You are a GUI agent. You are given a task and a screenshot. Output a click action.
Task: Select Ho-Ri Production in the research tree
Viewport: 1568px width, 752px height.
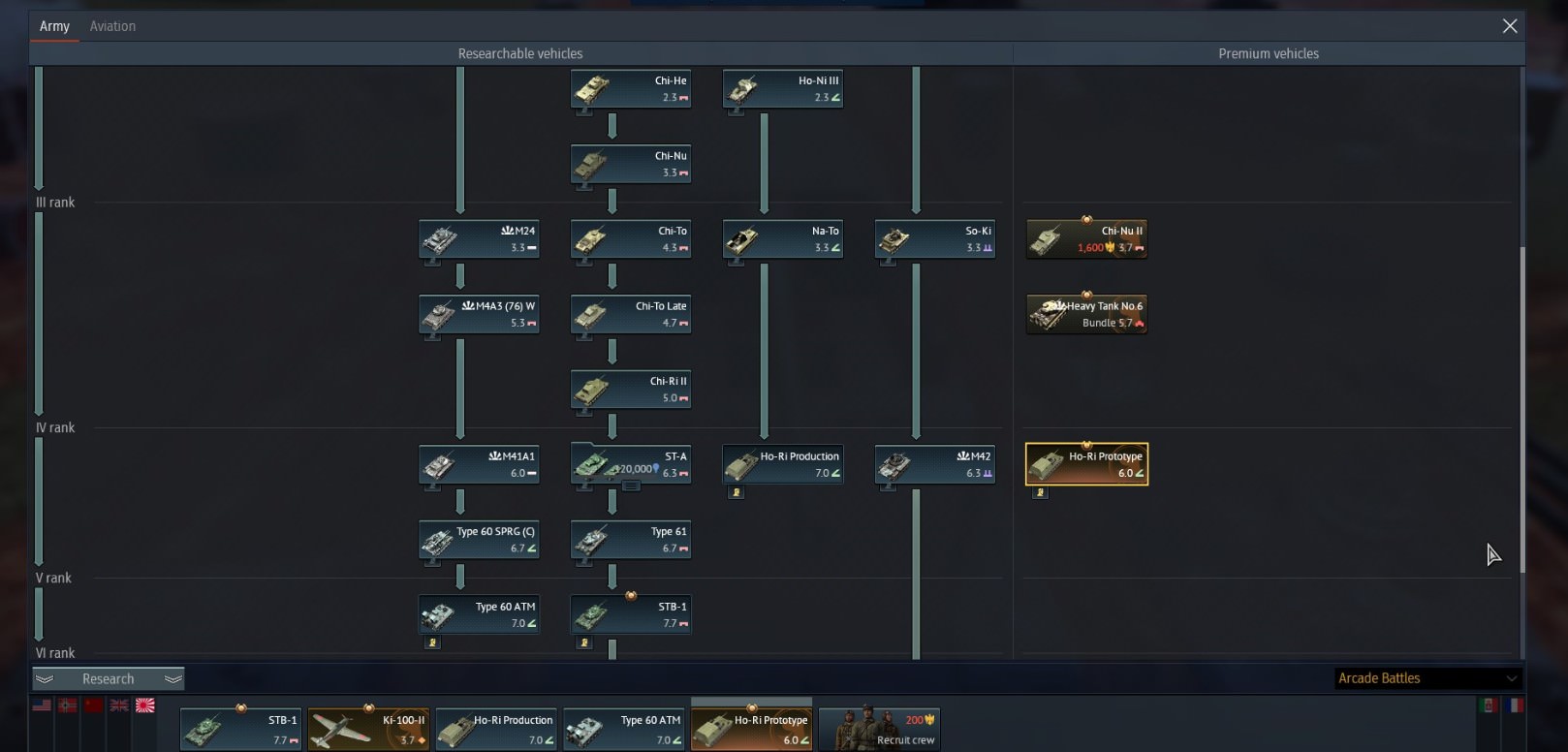[783, 464]
